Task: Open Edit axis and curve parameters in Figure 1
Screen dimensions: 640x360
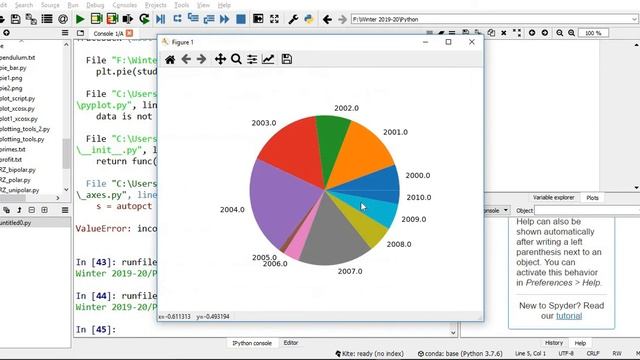Action: tap(268, 59)
